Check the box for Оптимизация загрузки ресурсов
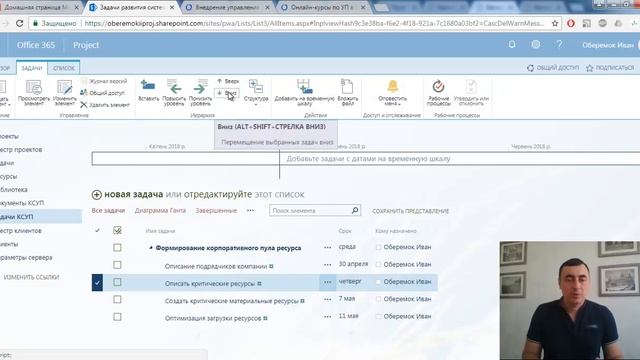Viewport: 640px width, 360px height. (x=117, y=317)
